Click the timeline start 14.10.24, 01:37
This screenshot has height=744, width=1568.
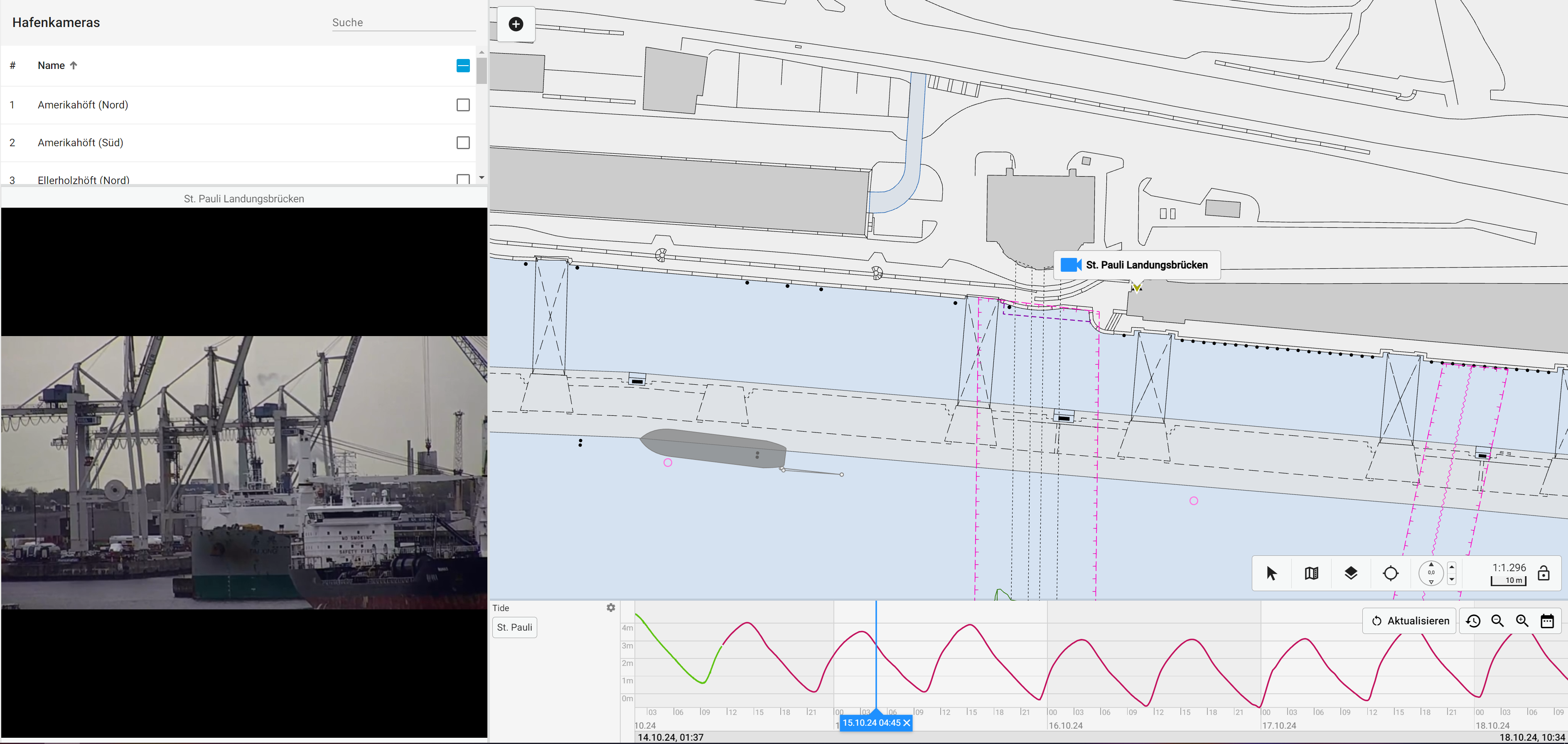tap(670, 737)
